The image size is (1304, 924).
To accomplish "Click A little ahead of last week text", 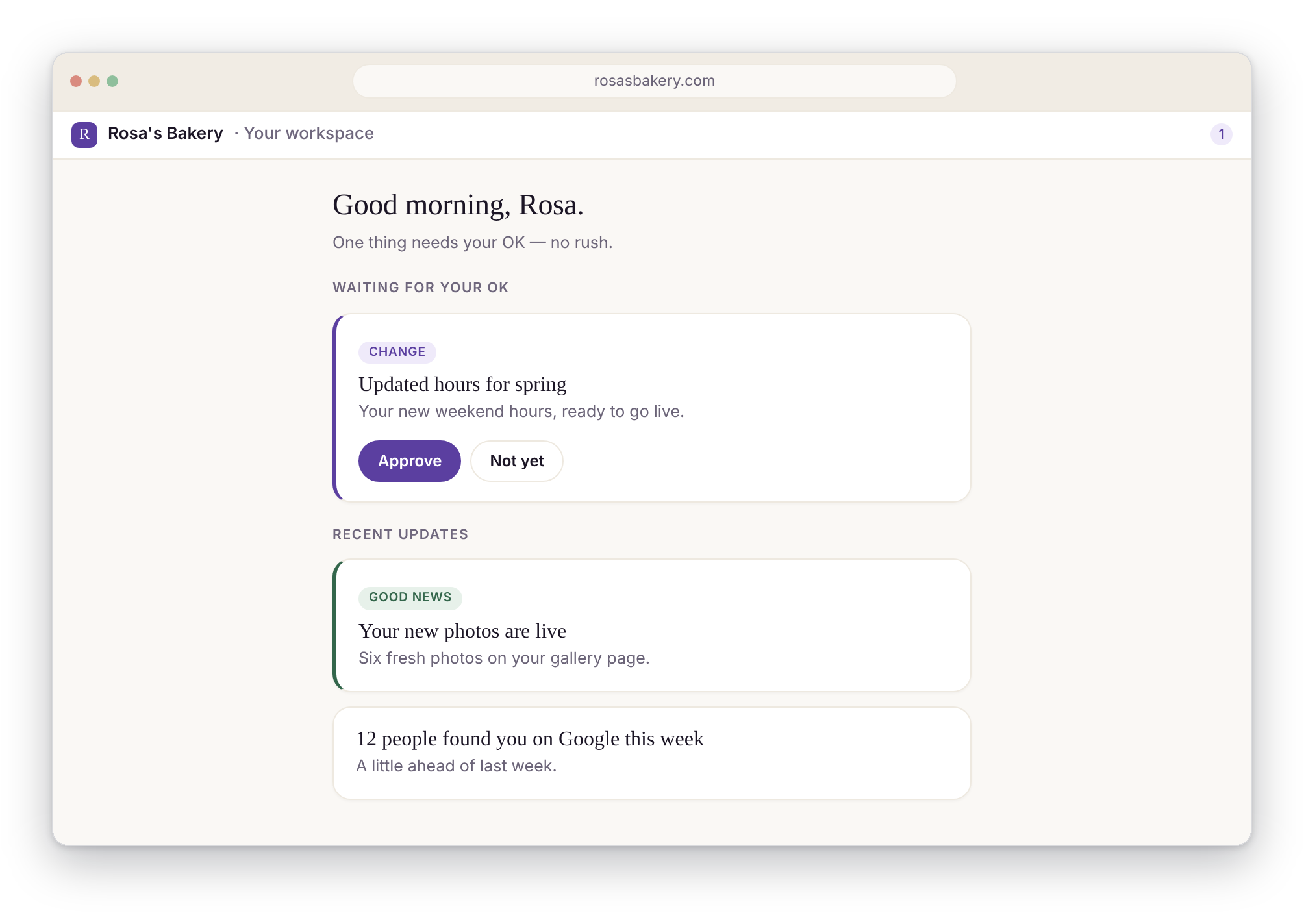I will [x=457, y=766].
